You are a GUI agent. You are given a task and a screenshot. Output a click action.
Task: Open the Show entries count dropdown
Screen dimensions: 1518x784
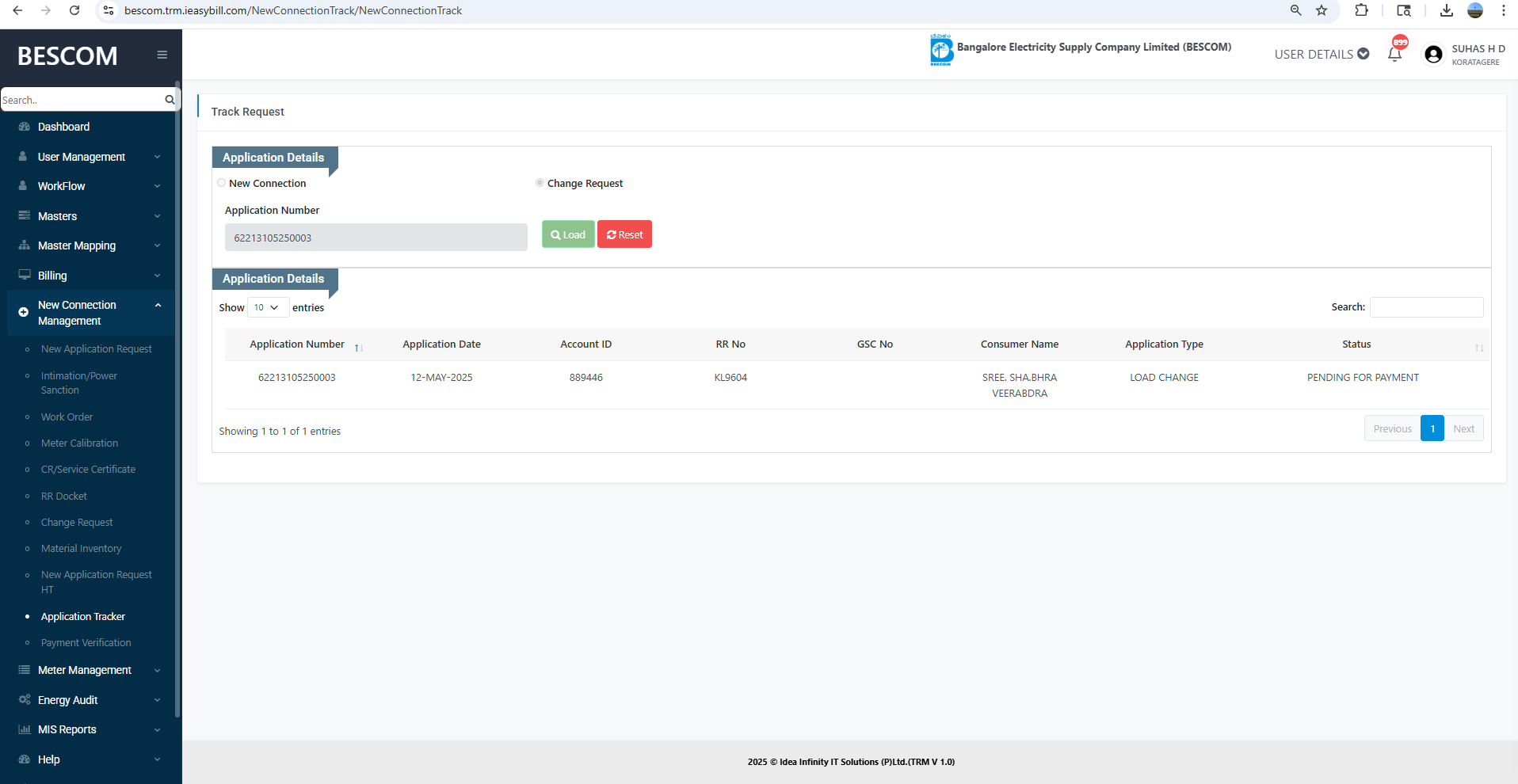tap(268, 307)
